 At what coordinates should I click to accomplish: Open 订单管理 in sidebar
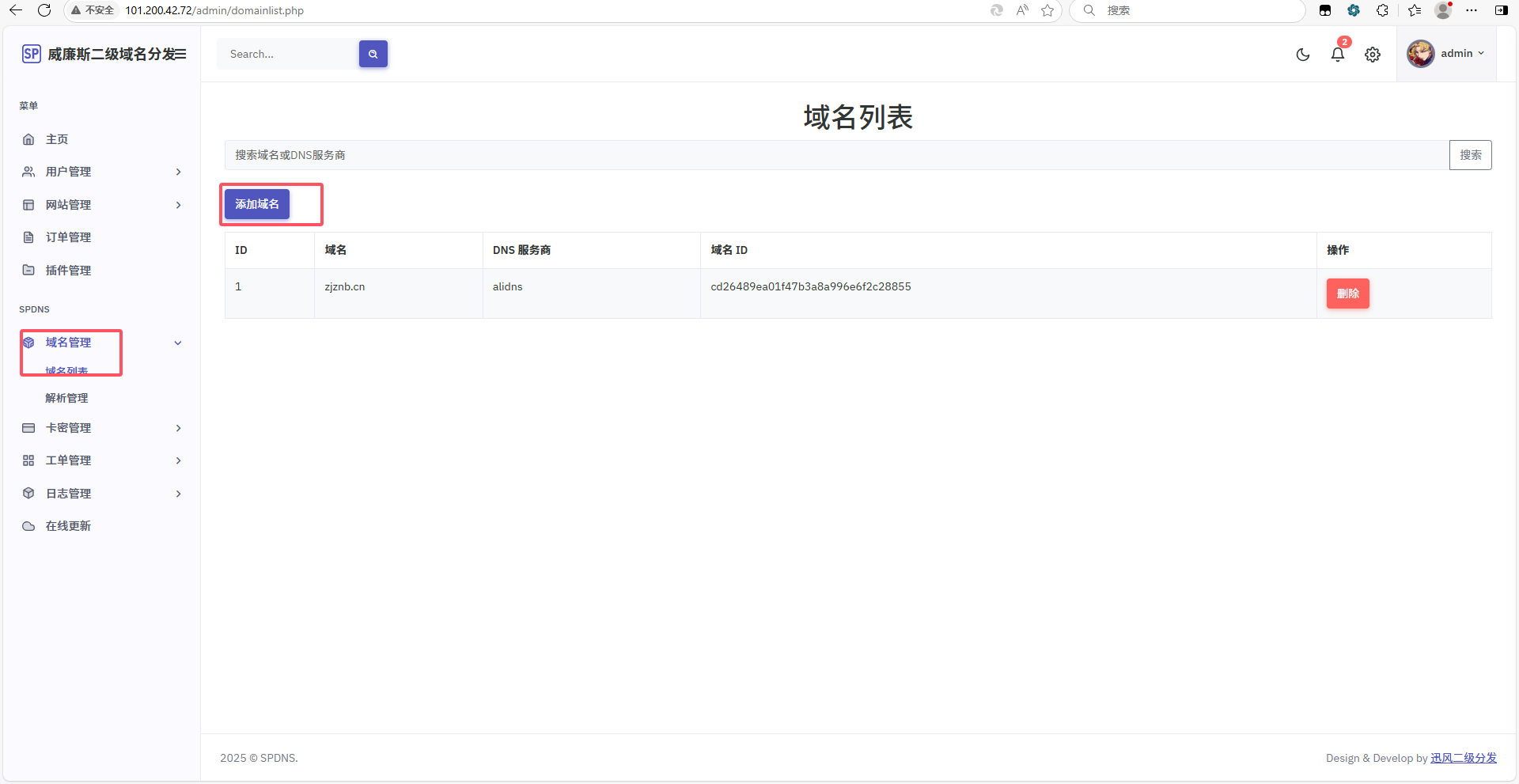pyautogui.click(x=68, y=237)
